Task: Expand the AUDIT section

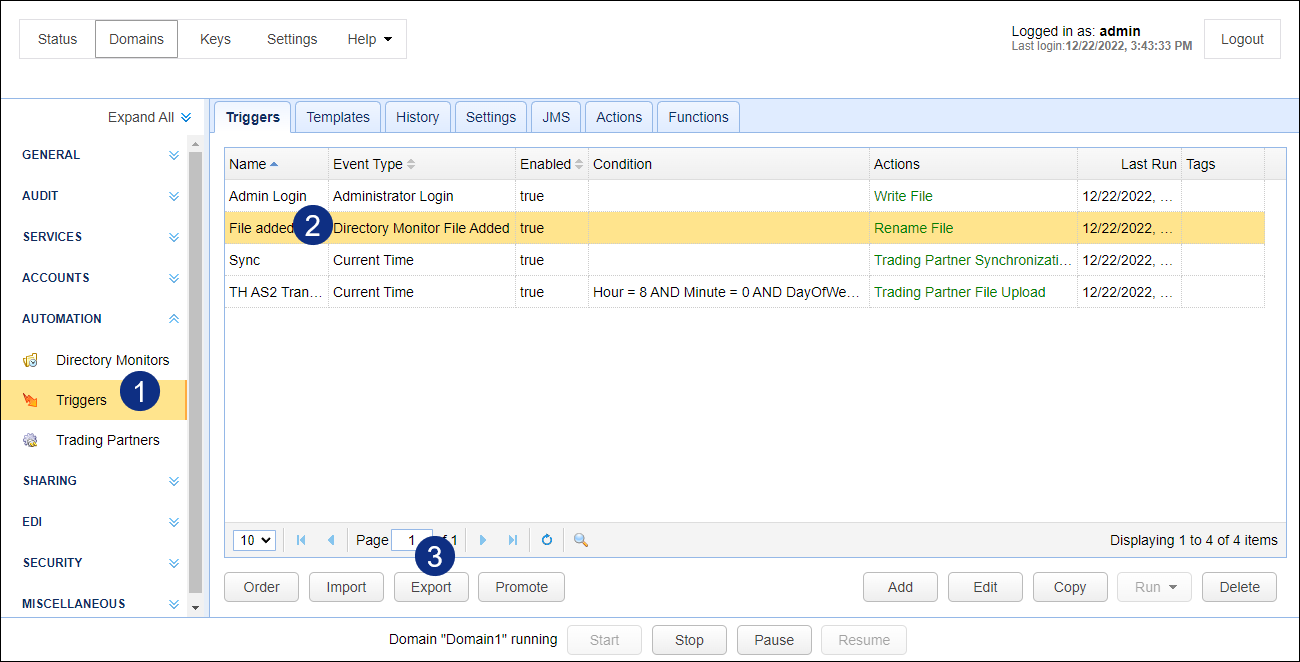Action: (174, 196)
